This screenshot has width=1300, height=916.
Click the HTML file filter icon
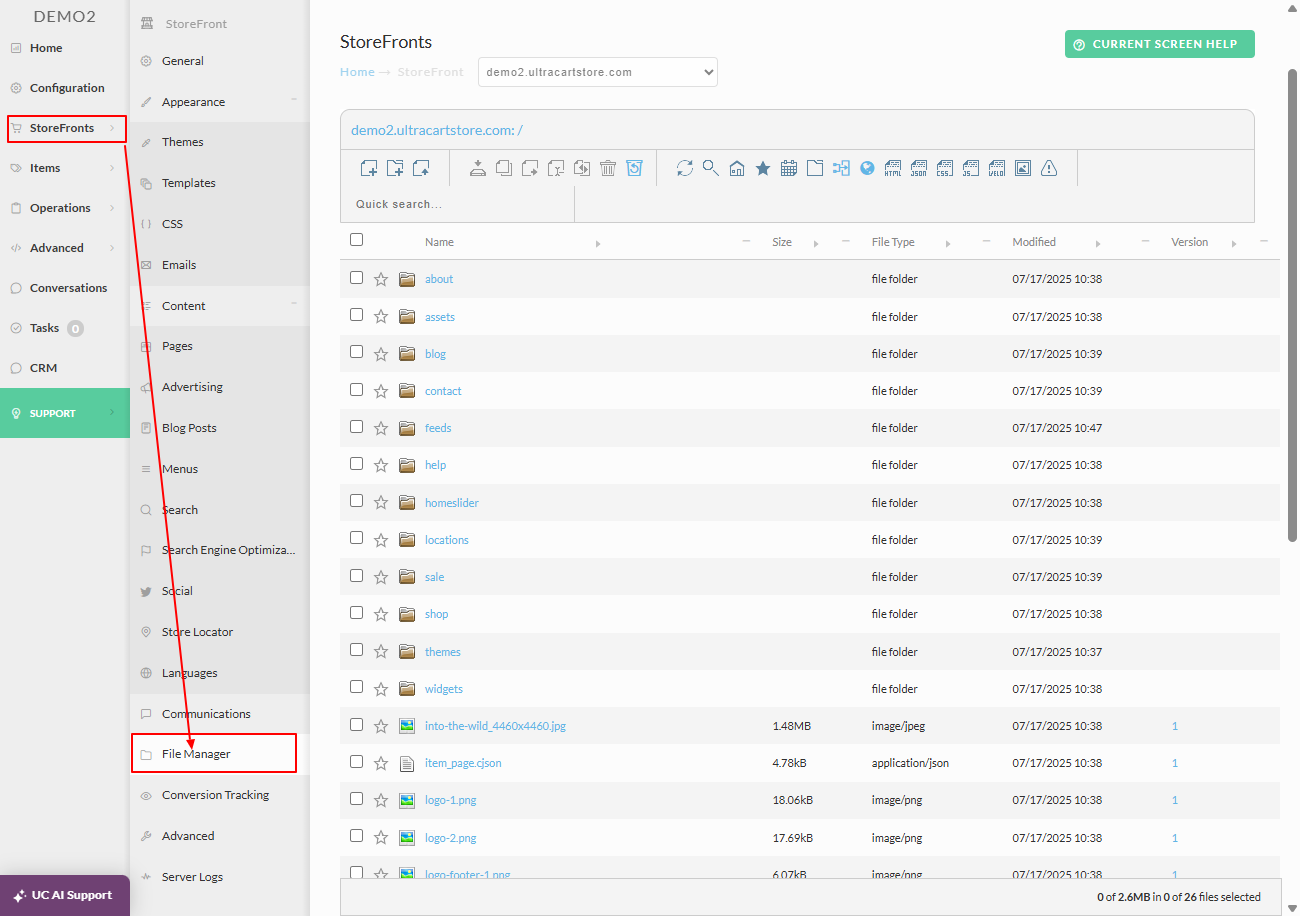893,168
